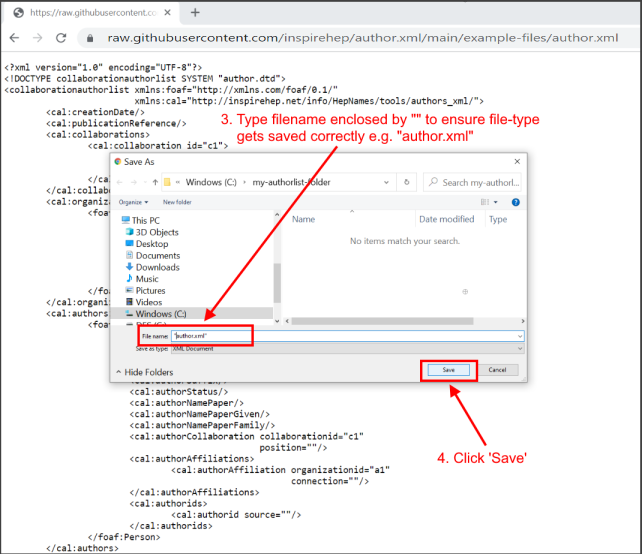642x554 pixels.
Task: Click Windows (C:) in the path bar
Action: pos(211,182)
